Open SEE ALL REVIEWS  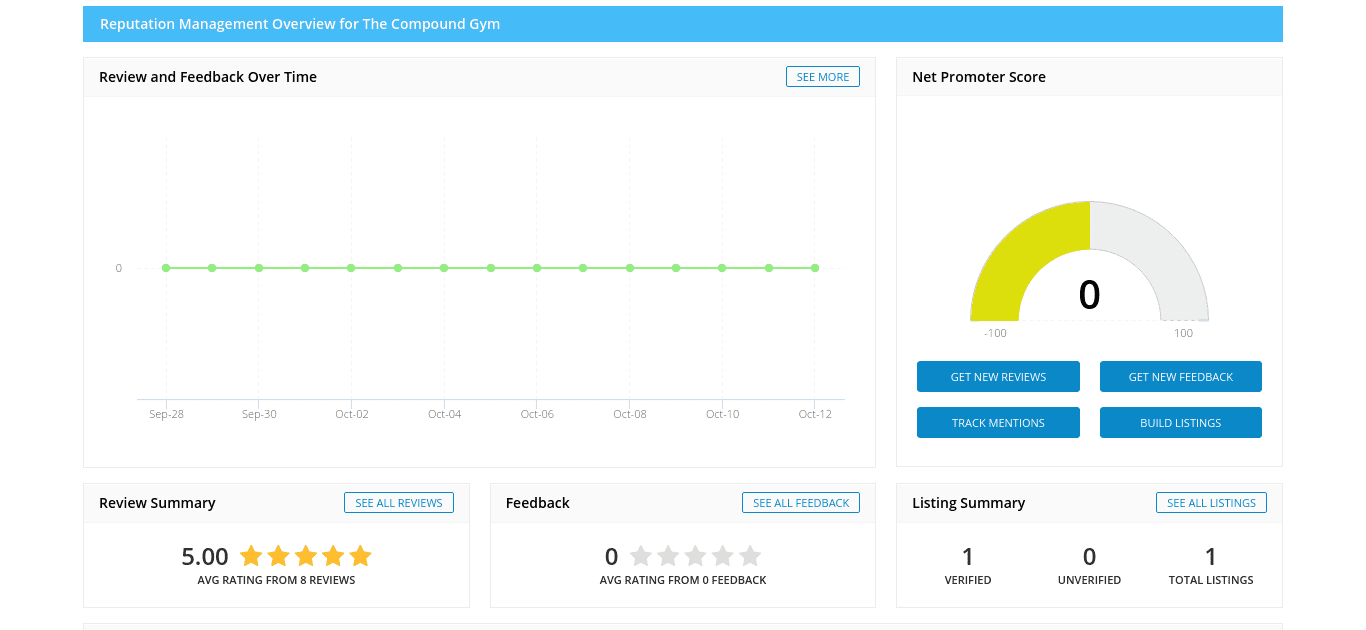click(399, 503)
